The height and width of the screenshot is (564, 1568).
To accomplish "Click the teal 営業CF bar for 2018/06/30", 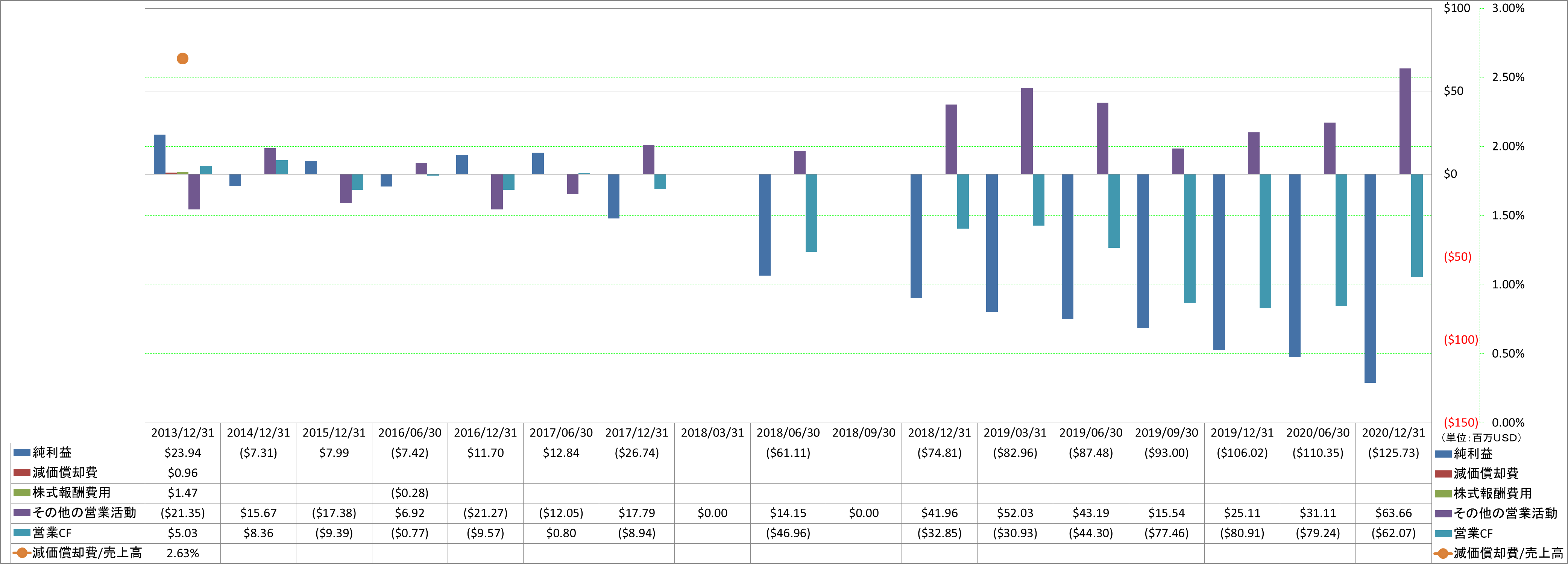I will coord(811,213).
